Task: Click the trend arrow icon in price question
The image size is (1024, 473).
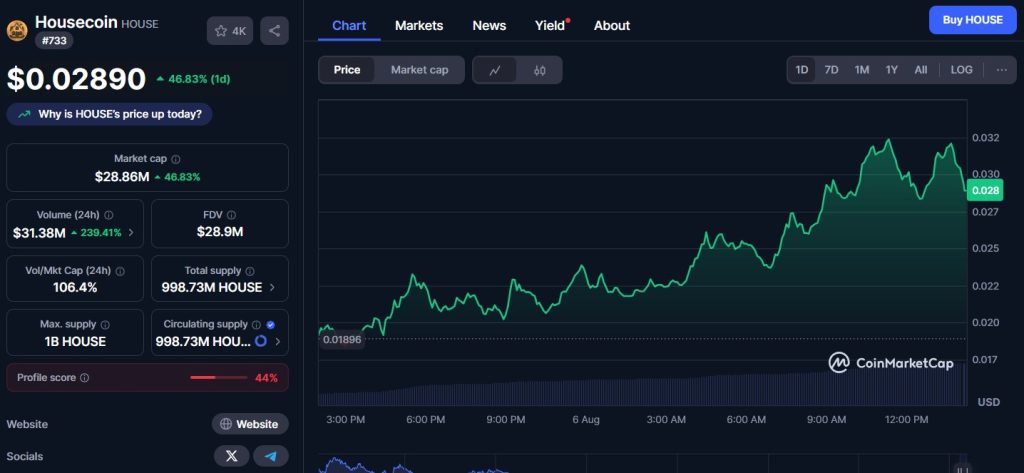Action: [x=24, y=114]
